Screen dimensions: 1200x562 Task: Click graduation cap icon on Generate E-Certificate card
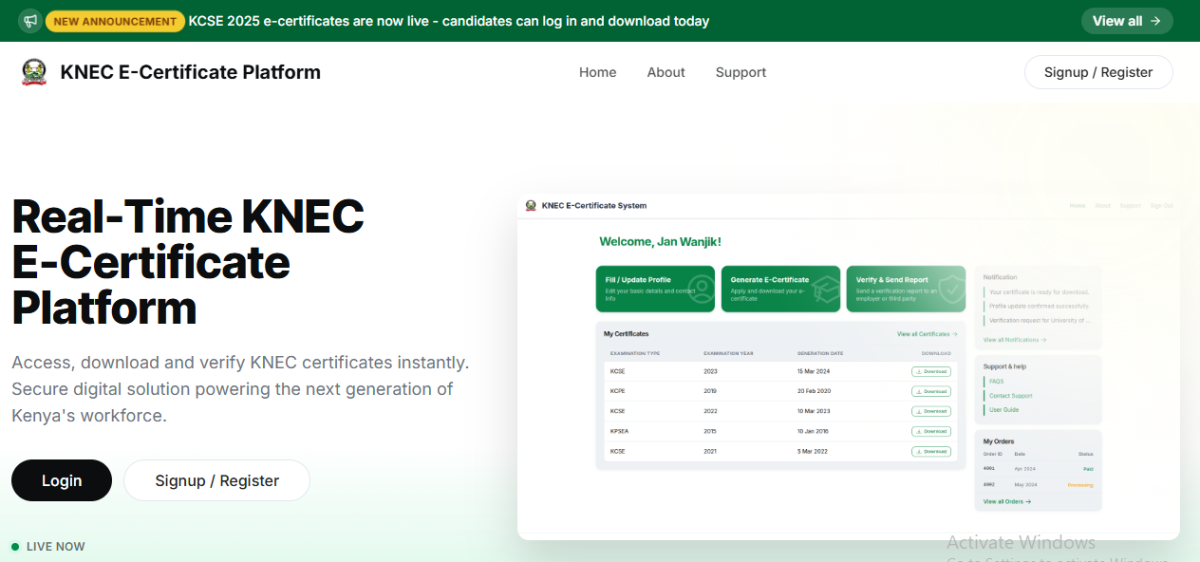click(825, 290)
